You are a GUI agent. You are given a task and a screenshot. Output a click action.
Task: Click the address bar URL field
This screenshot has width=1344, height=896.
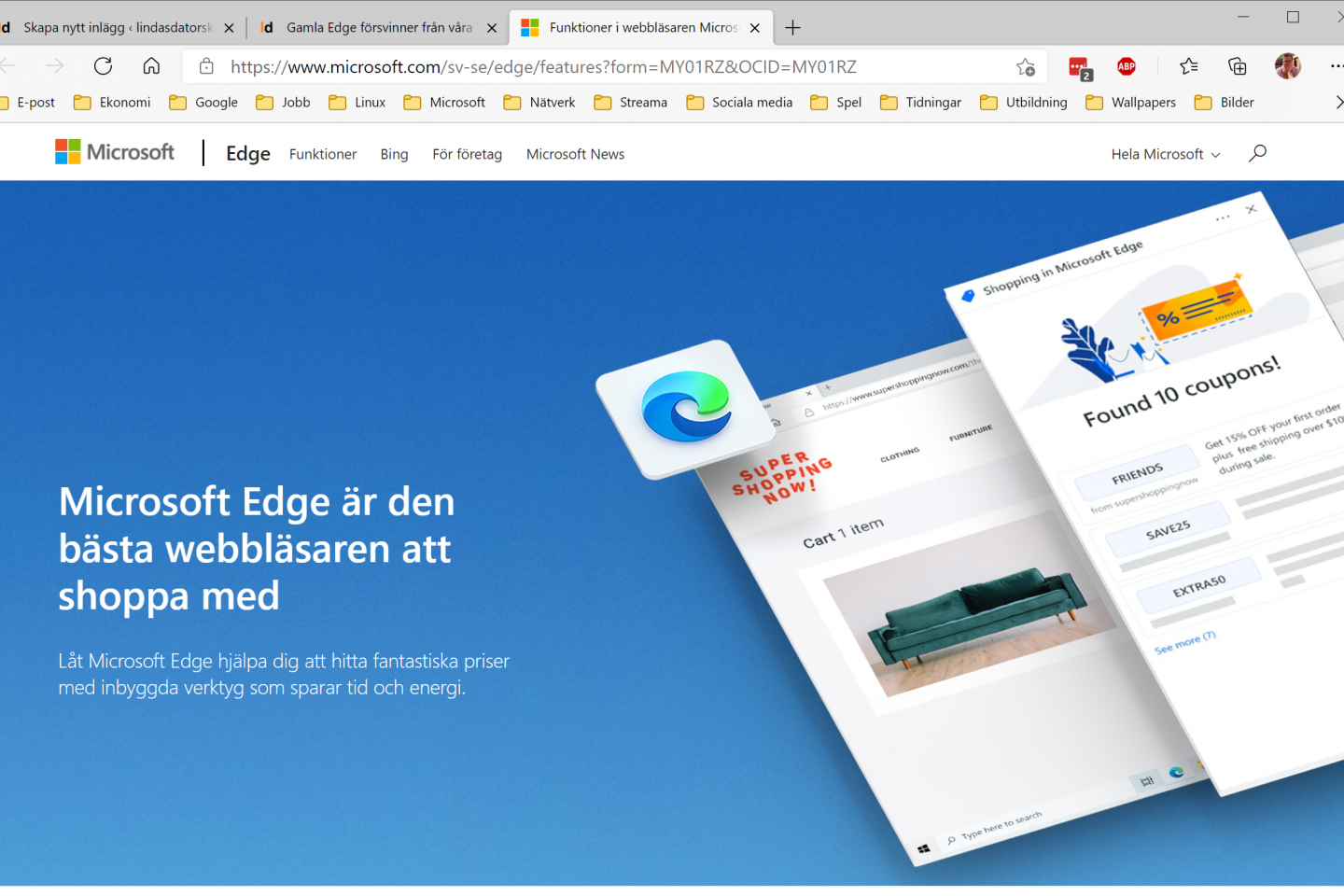(x=616, y=66)
